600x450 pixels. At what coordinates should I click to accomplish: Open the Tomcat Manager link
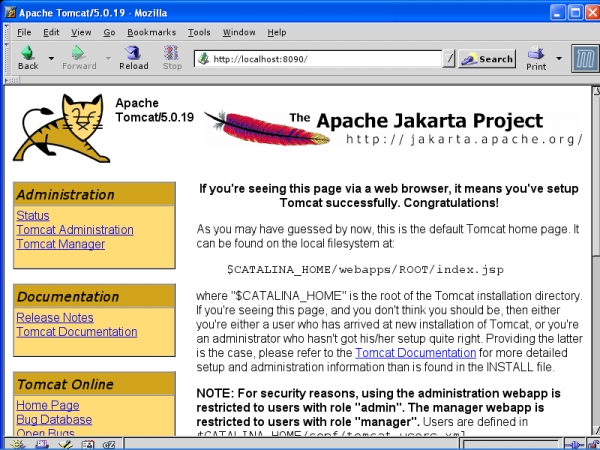pyautogui.click(x=60, y=244)
